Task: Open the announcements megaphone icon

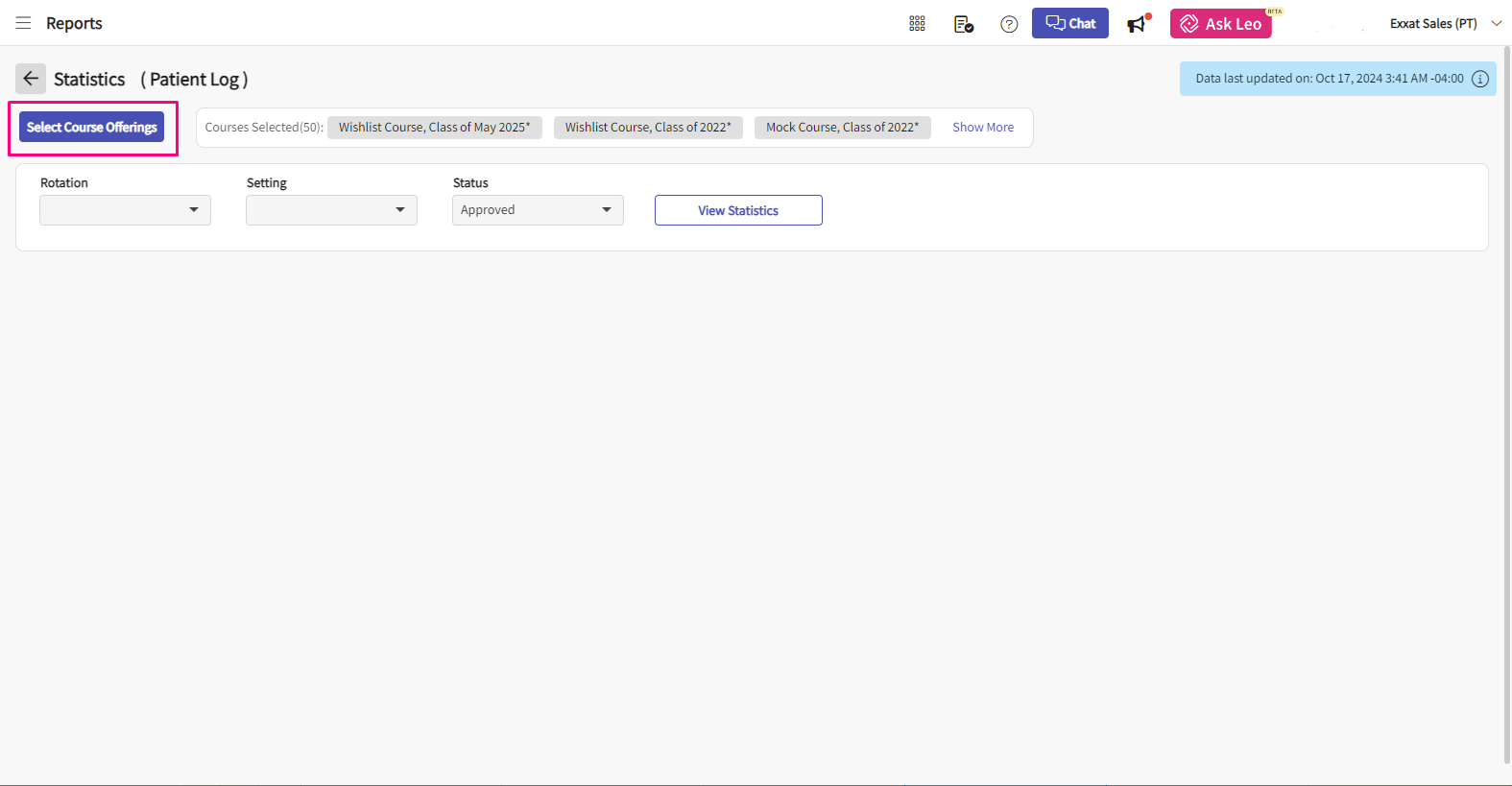Action: click(1138, 24)
